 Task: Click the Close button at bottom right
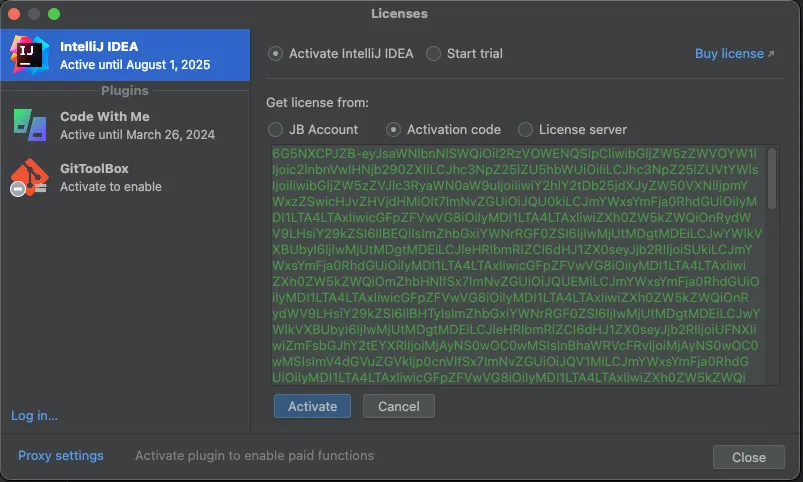tap(748, 457)
